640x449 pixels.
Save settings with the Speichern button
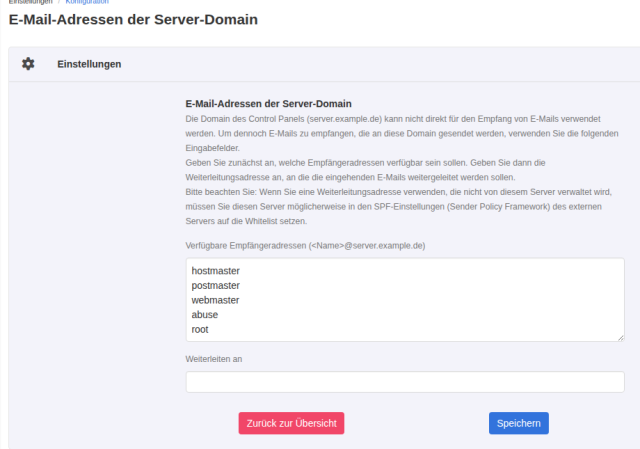tap(519, 423)
